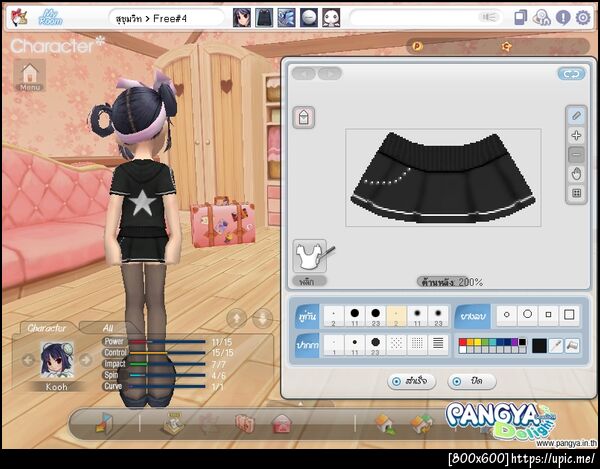Image resolution: width=600 pixels, height=469 pixels.
Task: Zoom out with the minus tool
Action: (576, 155)
